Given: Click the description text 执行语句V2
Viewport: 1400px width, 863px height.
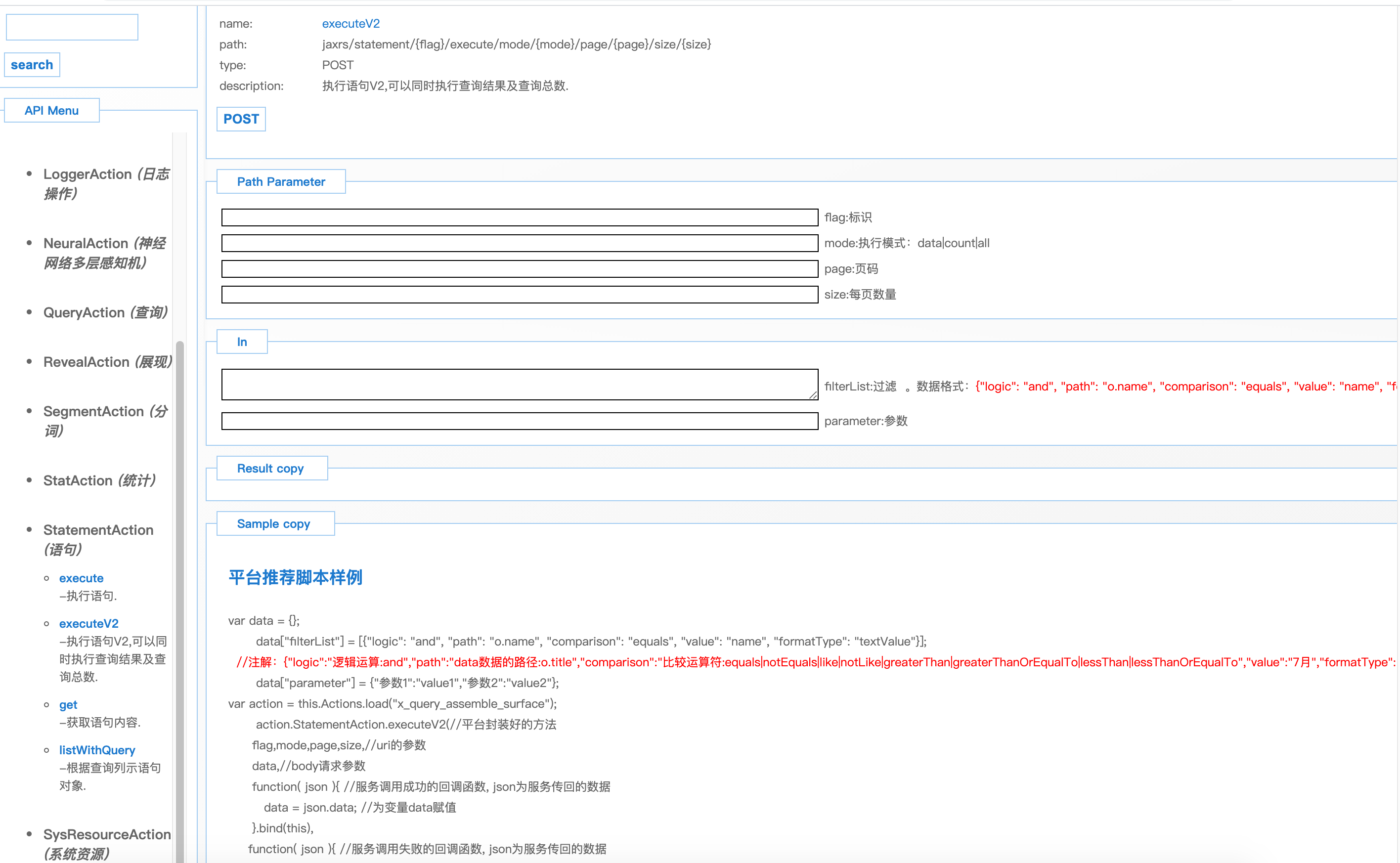Looking at the screenshot, I should click(445, 86).
